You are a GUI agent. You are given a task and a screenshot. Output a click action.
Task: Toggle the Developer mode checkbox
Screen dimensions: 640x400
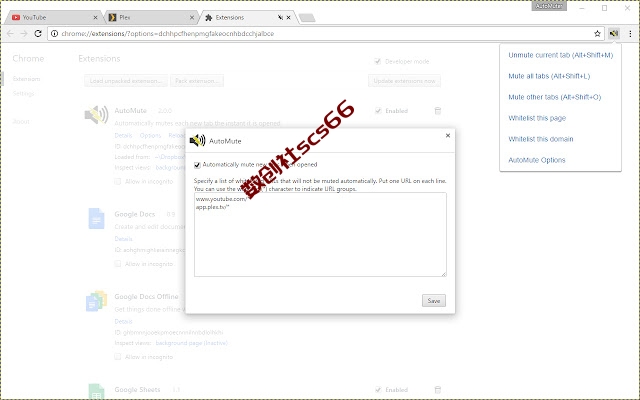(378, 62)
